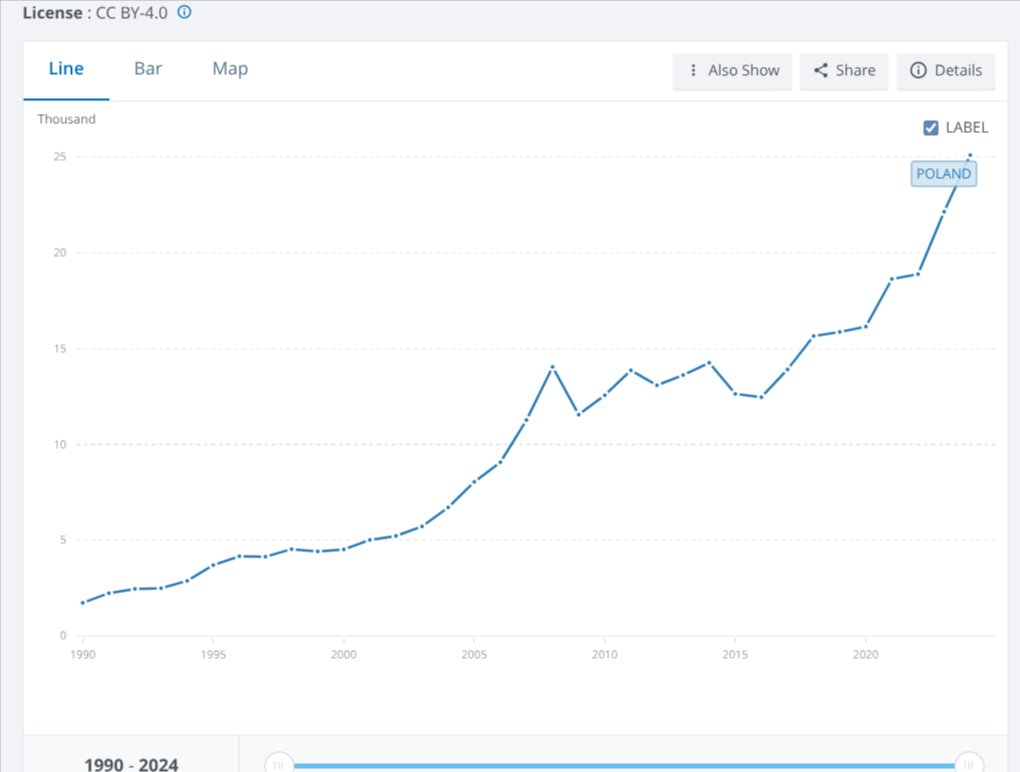1020x772 pixels.
Task: Open the Also Show options menu
Action: click(732, 71)
